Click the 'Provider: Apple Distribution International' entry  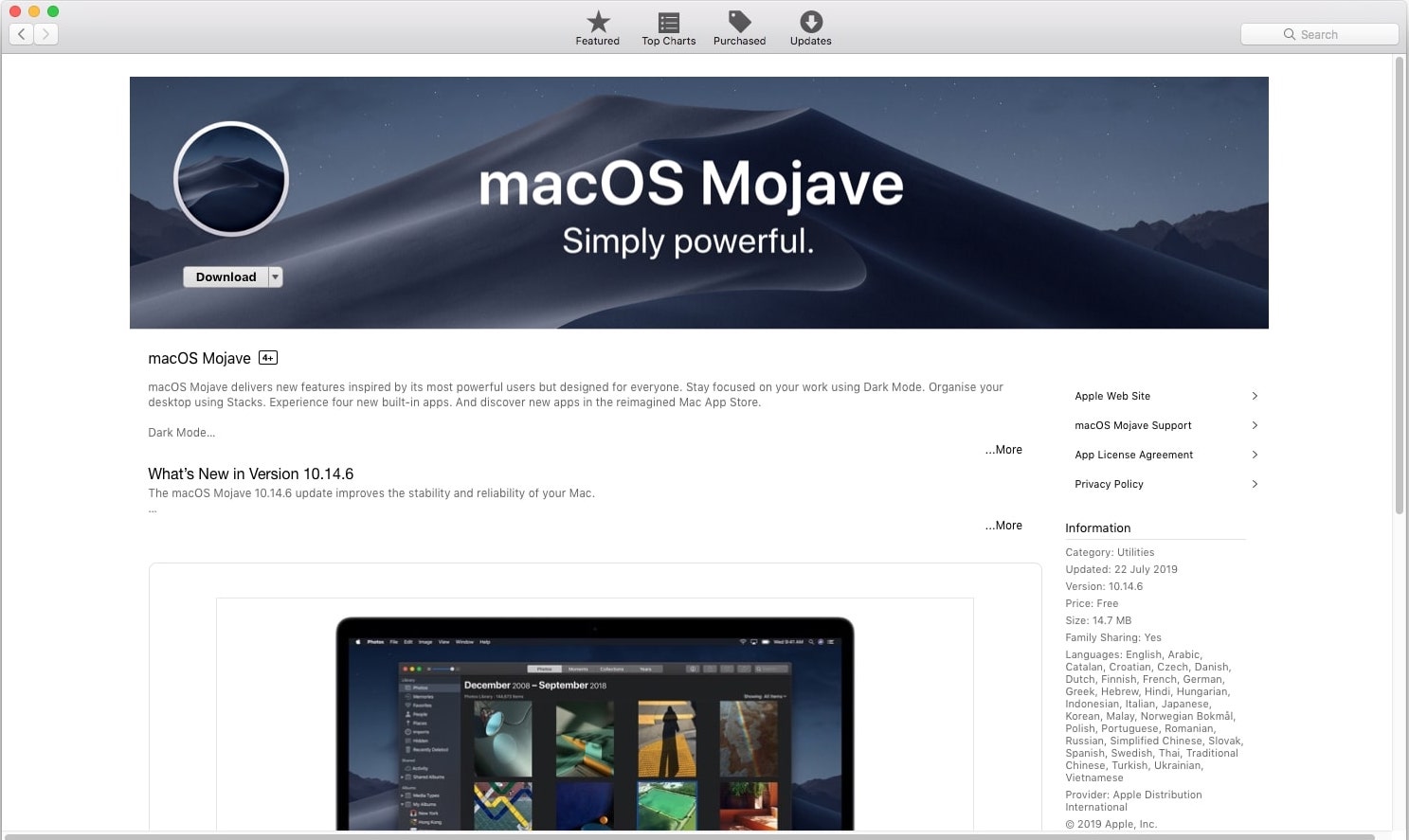[1133, 801]
